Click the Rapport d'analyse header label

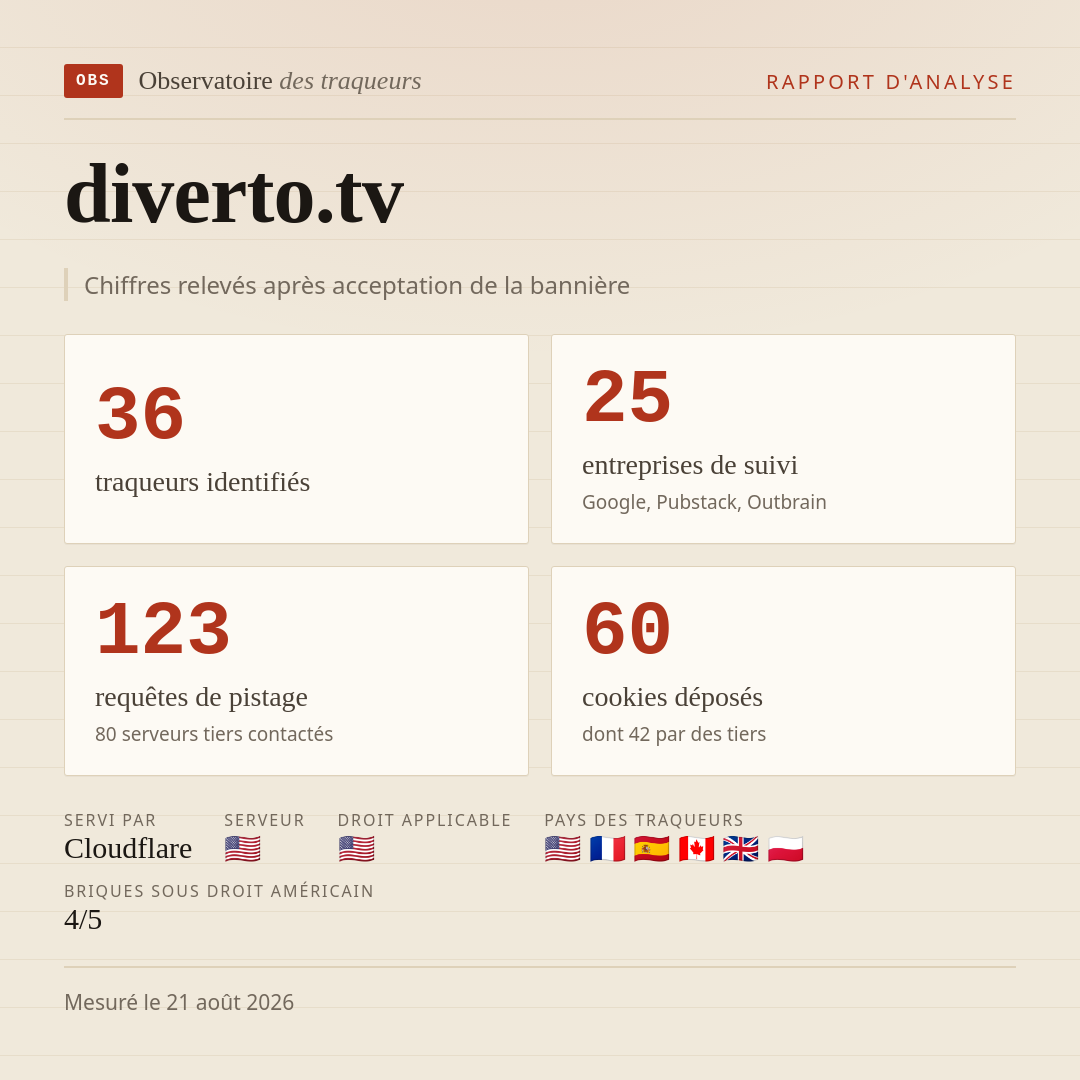pyautogui.click(x=891, y=82)
